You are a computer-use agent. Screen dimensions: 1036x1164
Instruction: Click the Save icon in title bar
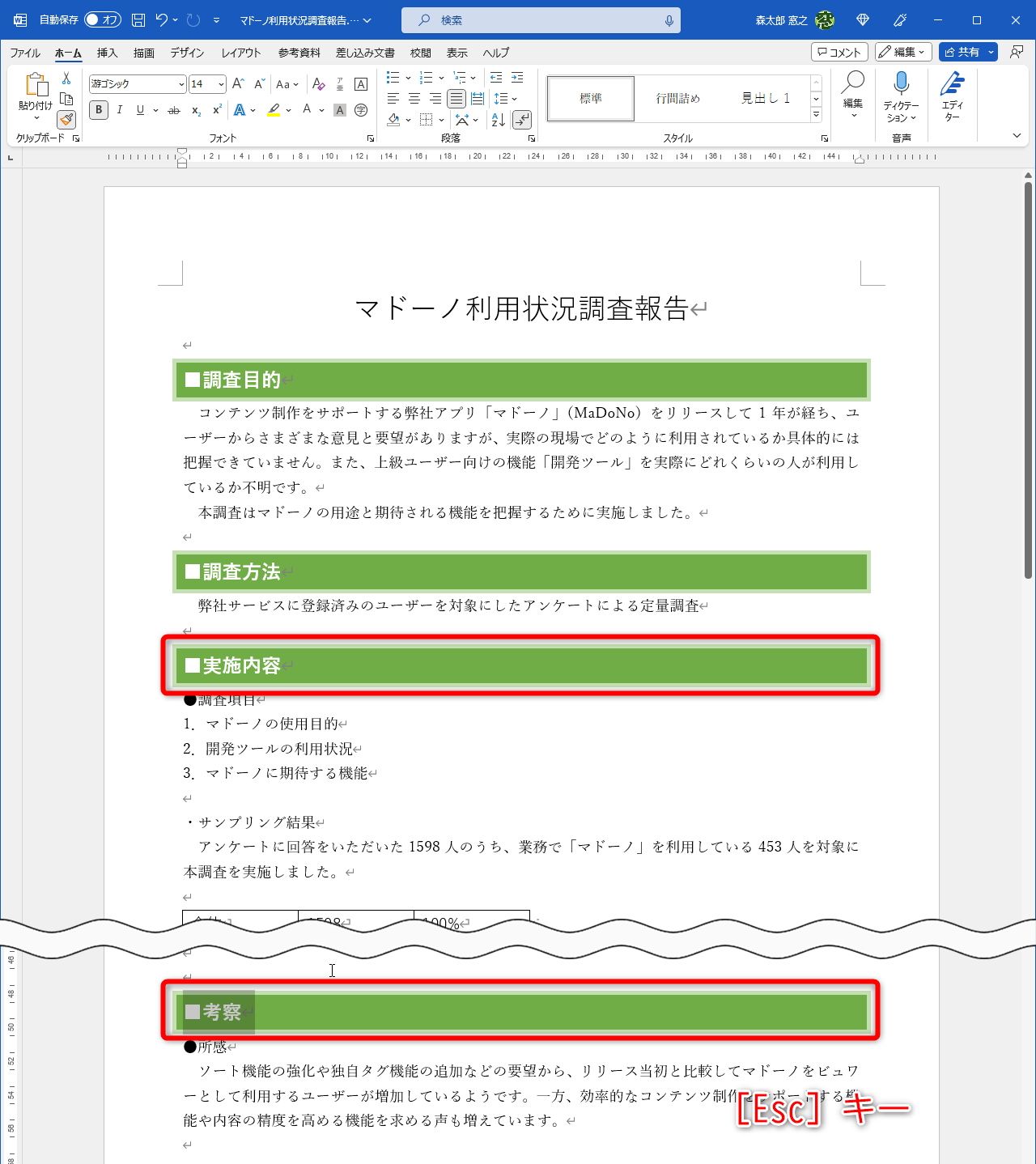coord(138,19)
